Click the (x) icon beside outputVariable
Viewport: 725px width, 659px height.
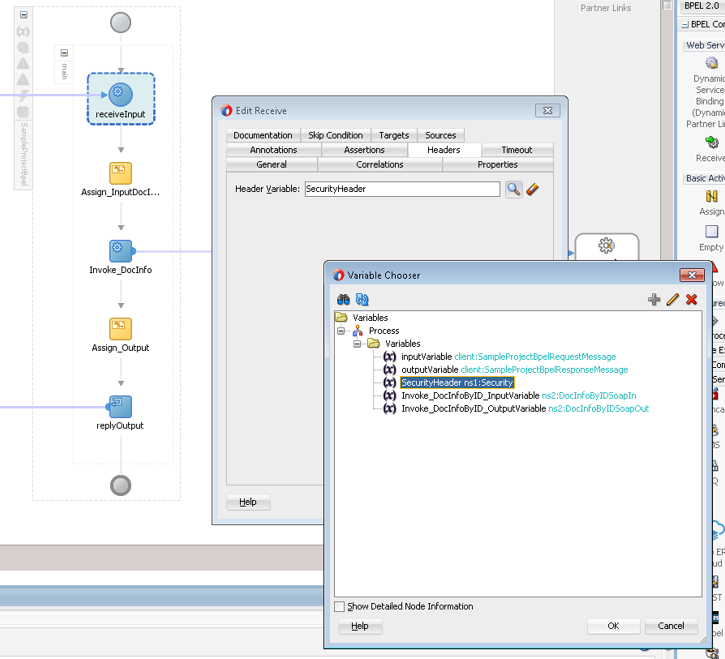click(390, 370)
